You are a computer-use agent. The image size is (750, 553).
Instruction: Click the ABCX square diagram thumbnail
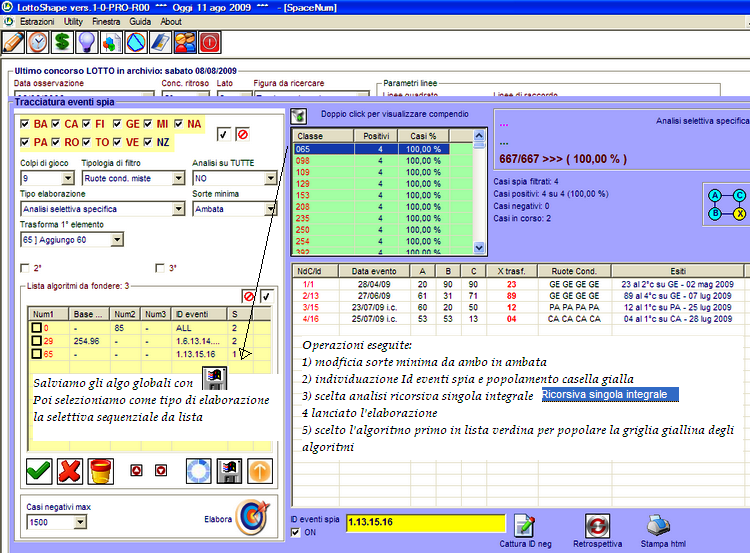click(x=728, y=204)
